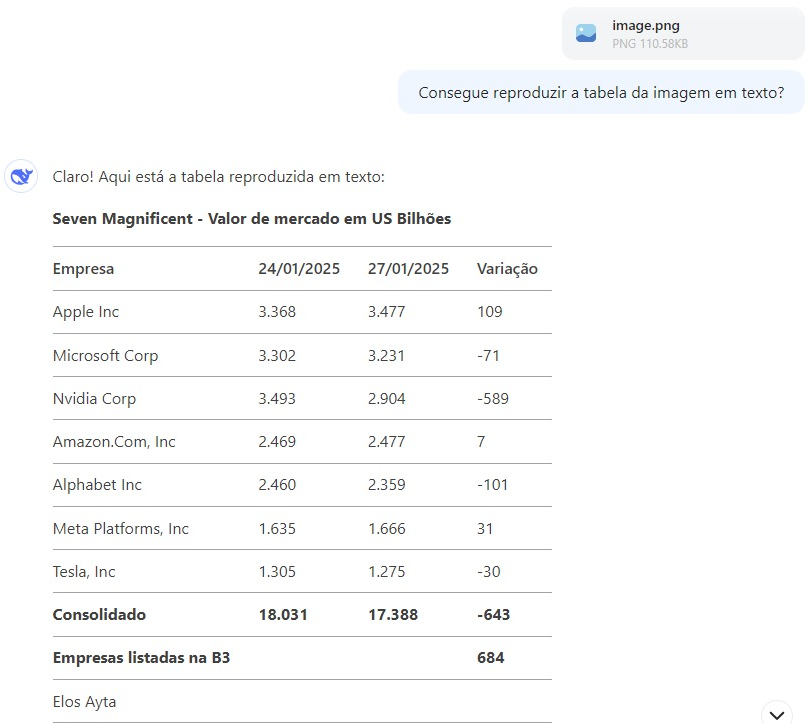Click Meta value '1.666'
Screen dimensions: 810x724
386,529
